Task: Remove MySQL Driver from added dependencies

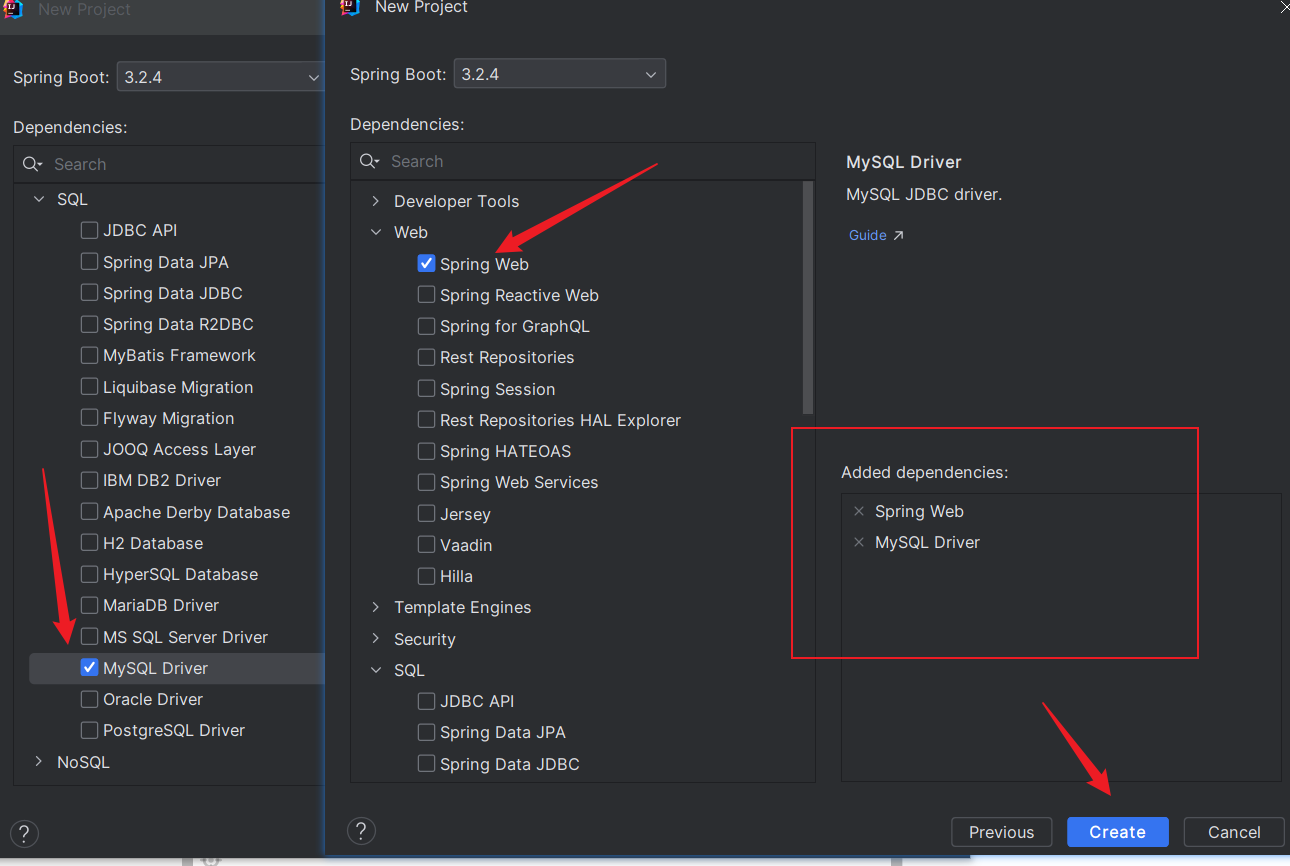Action: (859, 542)
